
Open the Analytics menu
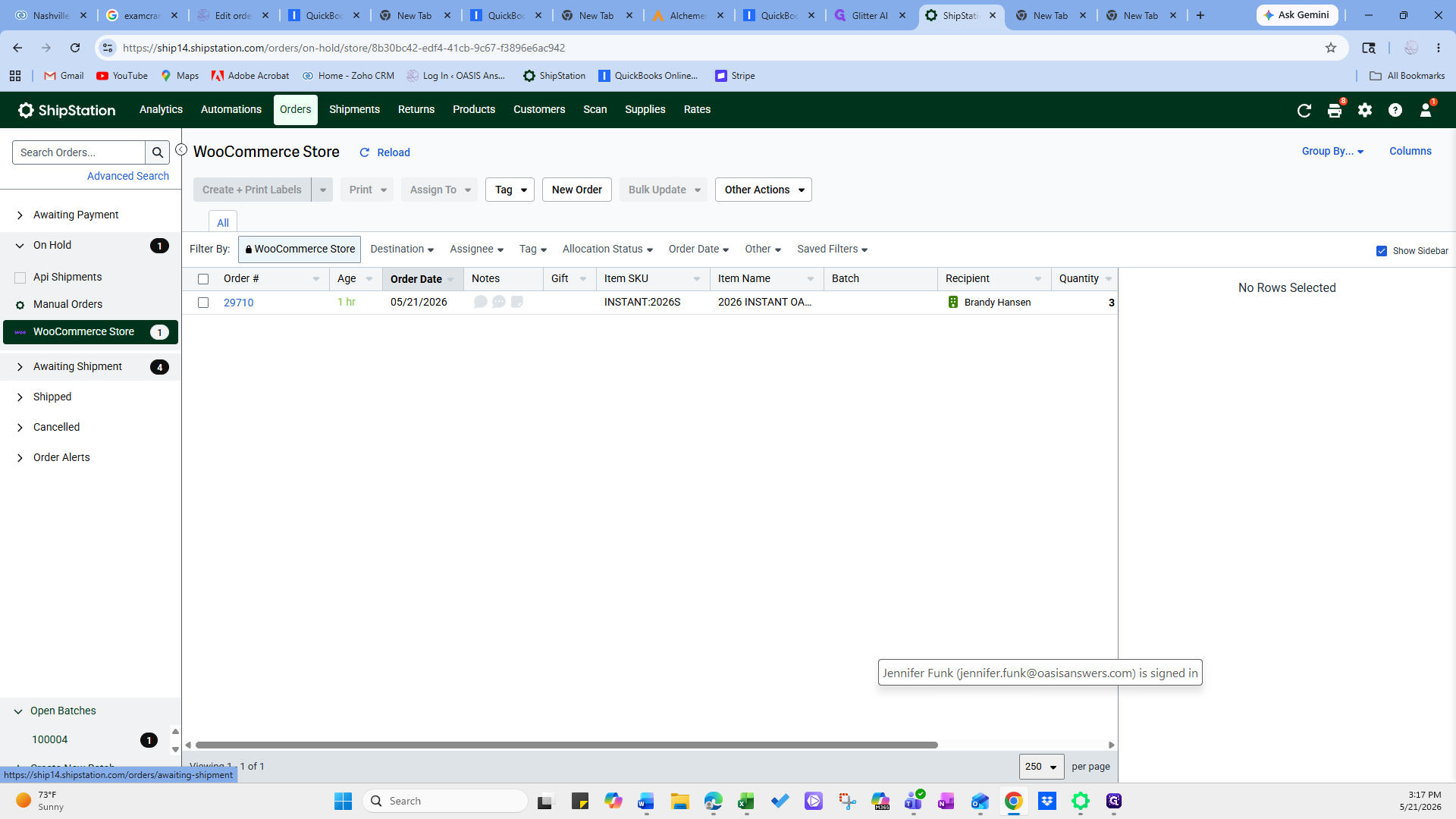coord(161,109)
